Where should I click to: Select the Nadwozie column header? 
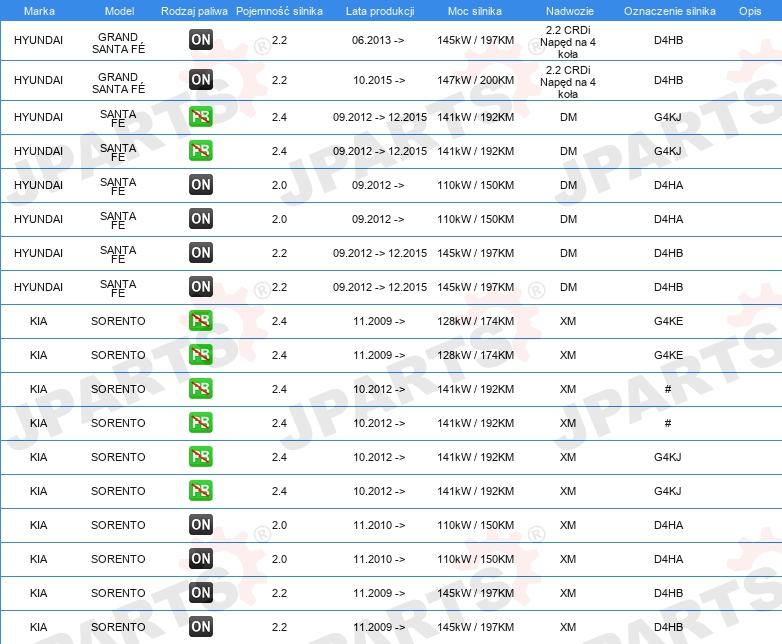pos(570,11)
